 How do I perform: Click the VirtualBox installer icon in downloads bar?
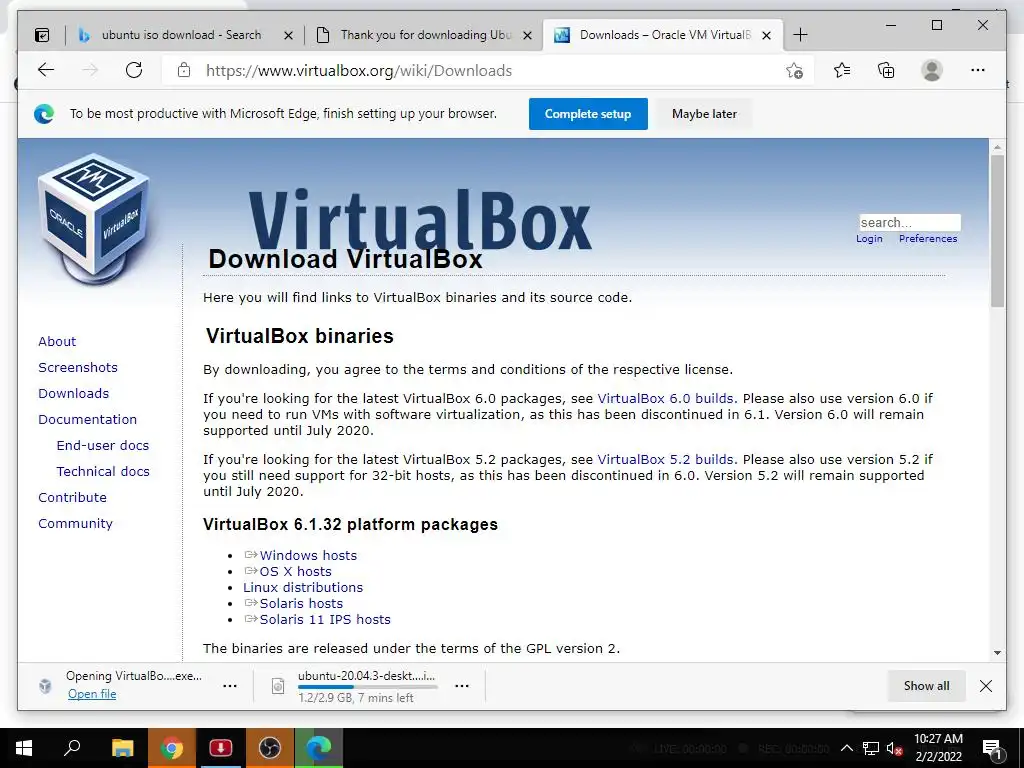(45, 686)
